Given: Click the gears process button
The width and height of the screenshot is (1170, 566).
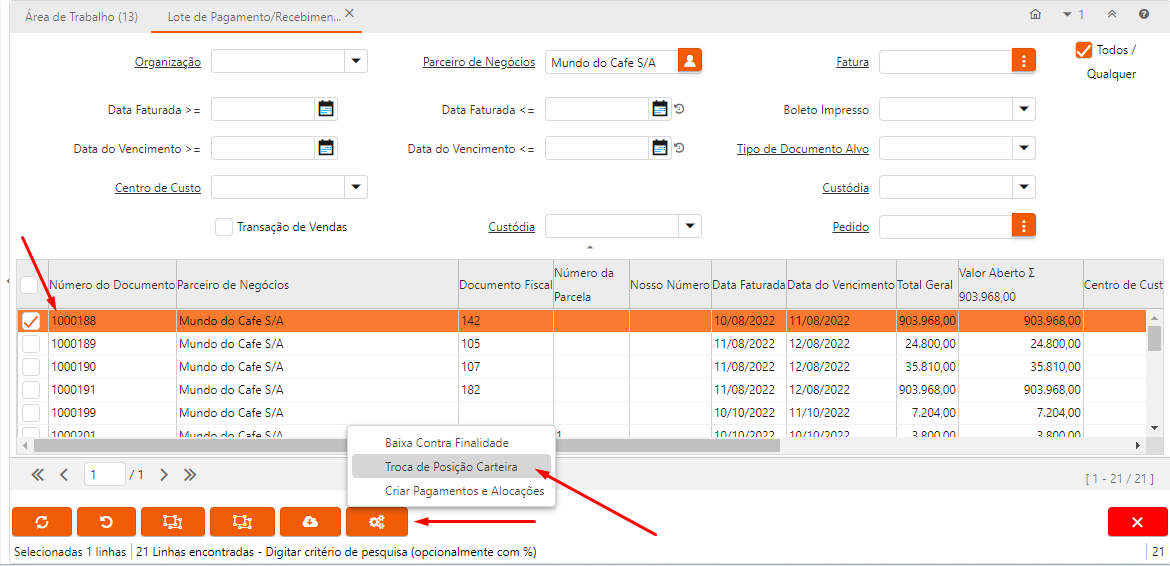Looking at the screenshot, I should tap(377, 521).
